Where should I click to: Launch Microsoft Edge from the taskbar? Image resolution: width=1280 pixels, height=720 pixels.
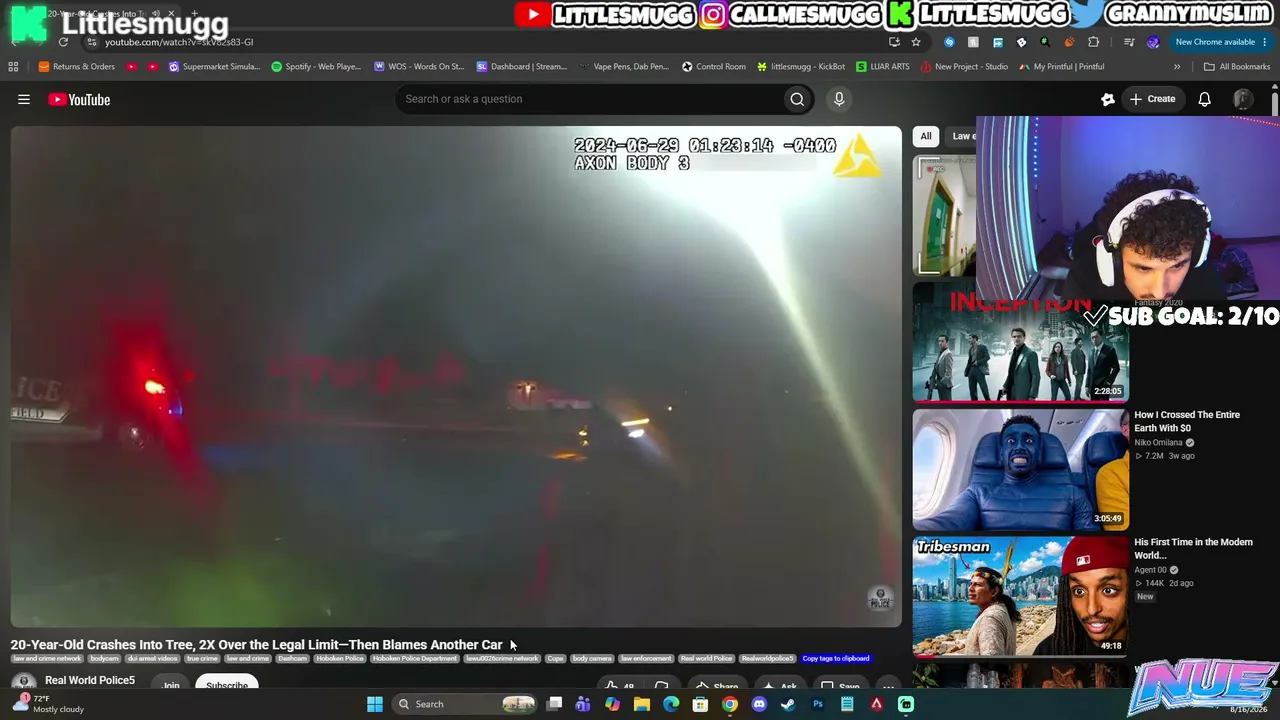(x=671, y=704)
